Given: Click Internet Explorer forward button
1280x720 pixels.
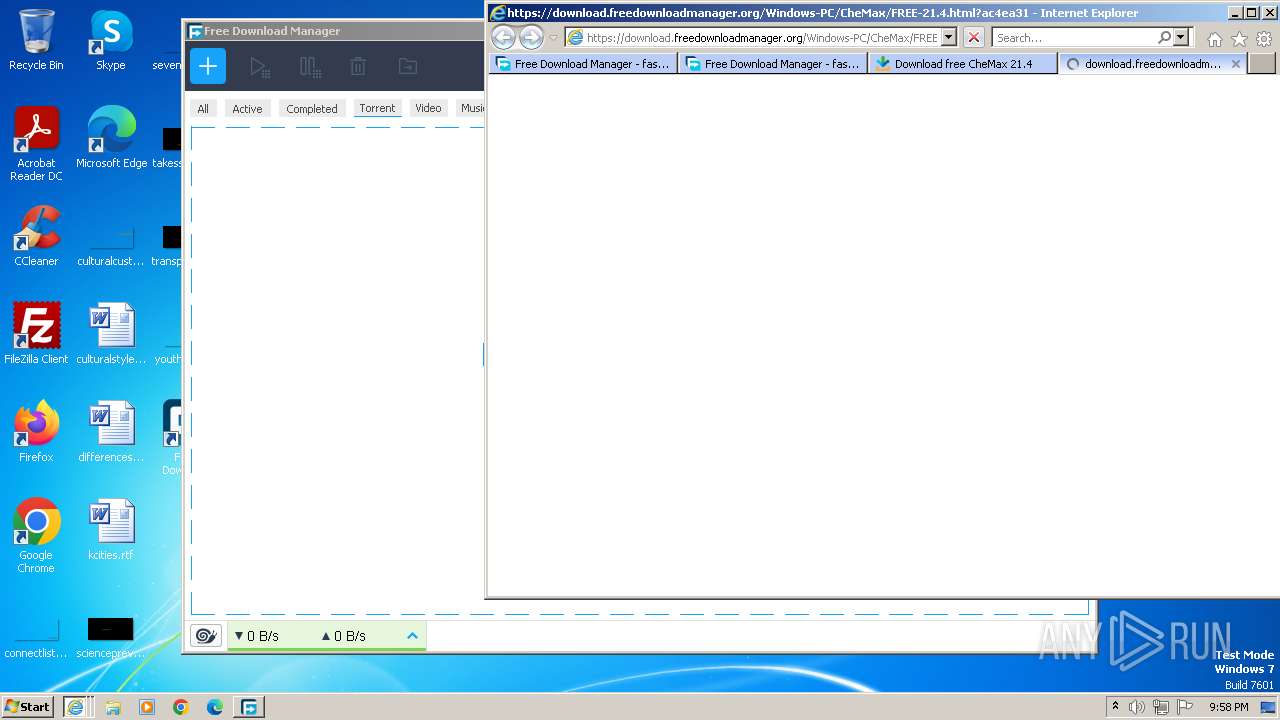Looking at the screenshot, I should click(531, 38).
